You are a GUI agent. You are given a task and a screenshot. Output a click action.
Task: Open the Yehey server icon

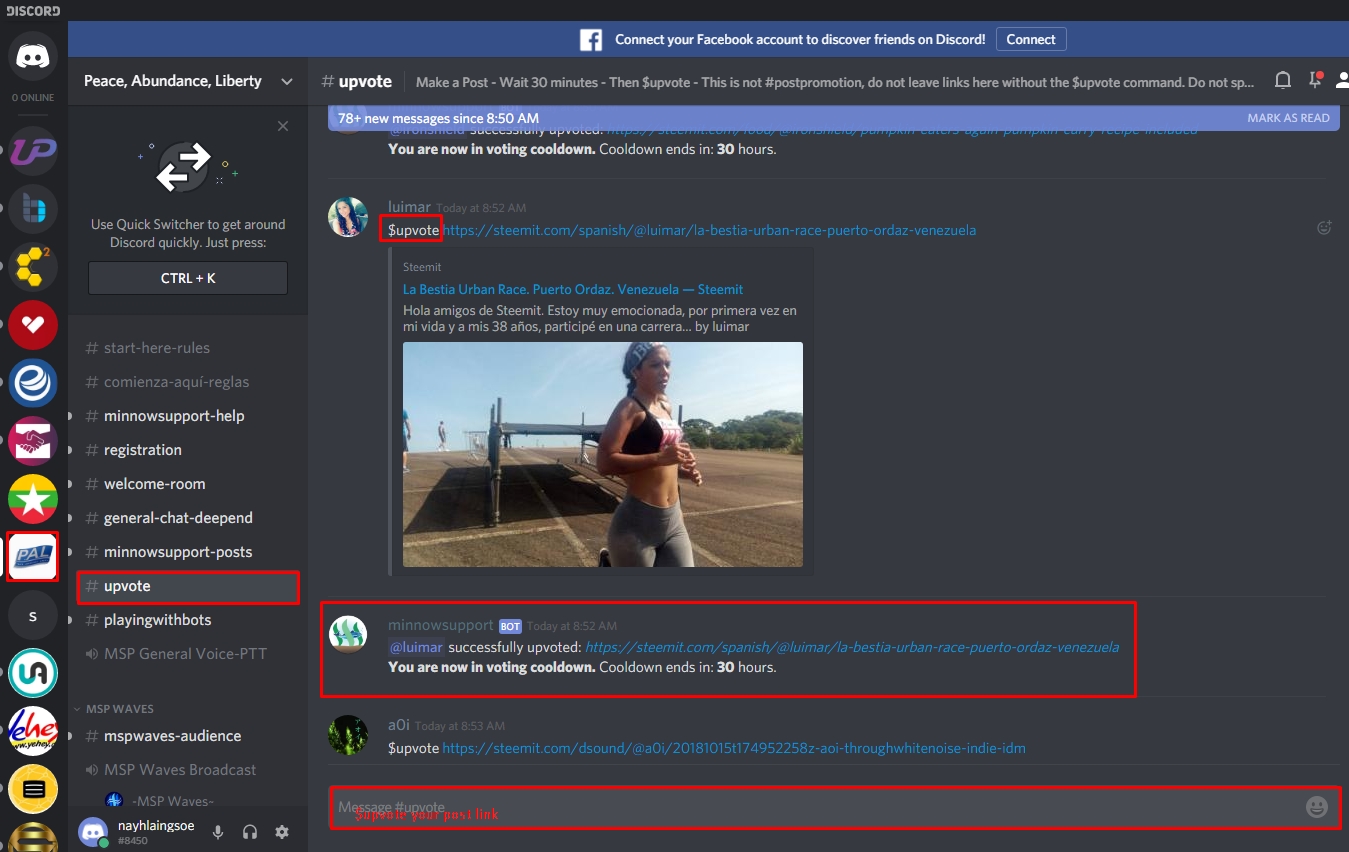coord(33,731)
